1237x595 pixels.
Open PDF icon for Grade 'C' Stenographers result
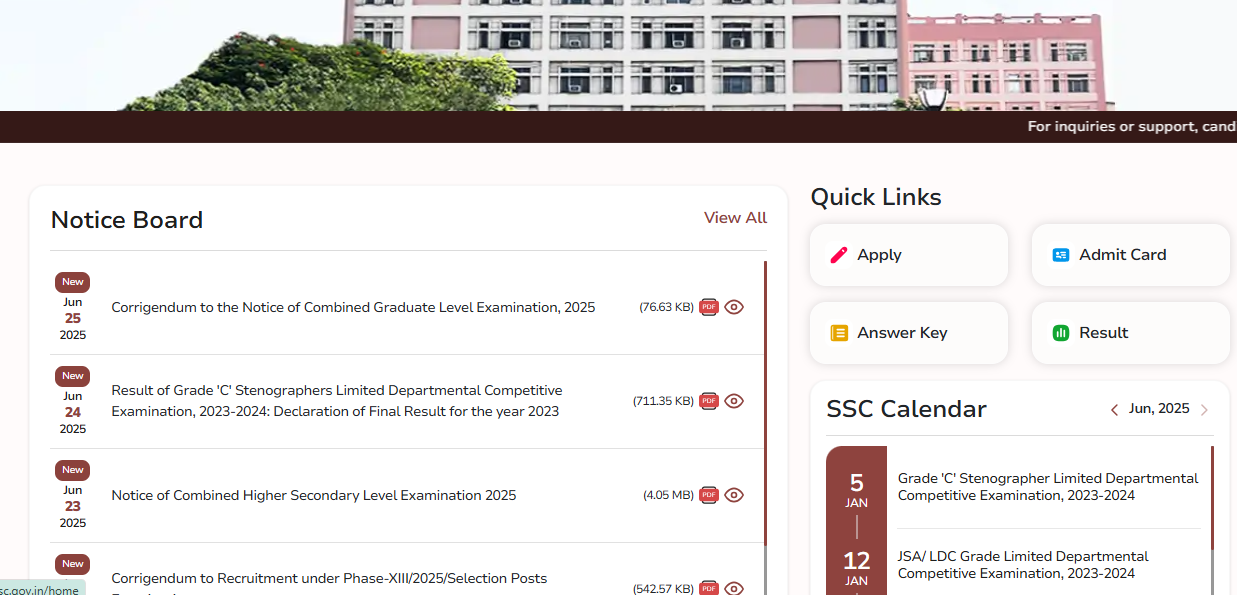(x=709, y=401)
